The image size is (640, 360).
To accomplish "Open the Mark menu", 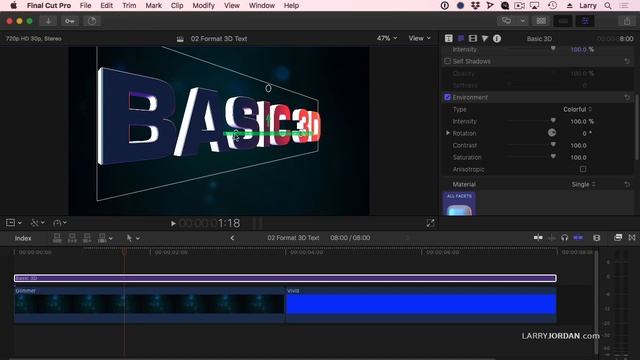I will [153, 6].
